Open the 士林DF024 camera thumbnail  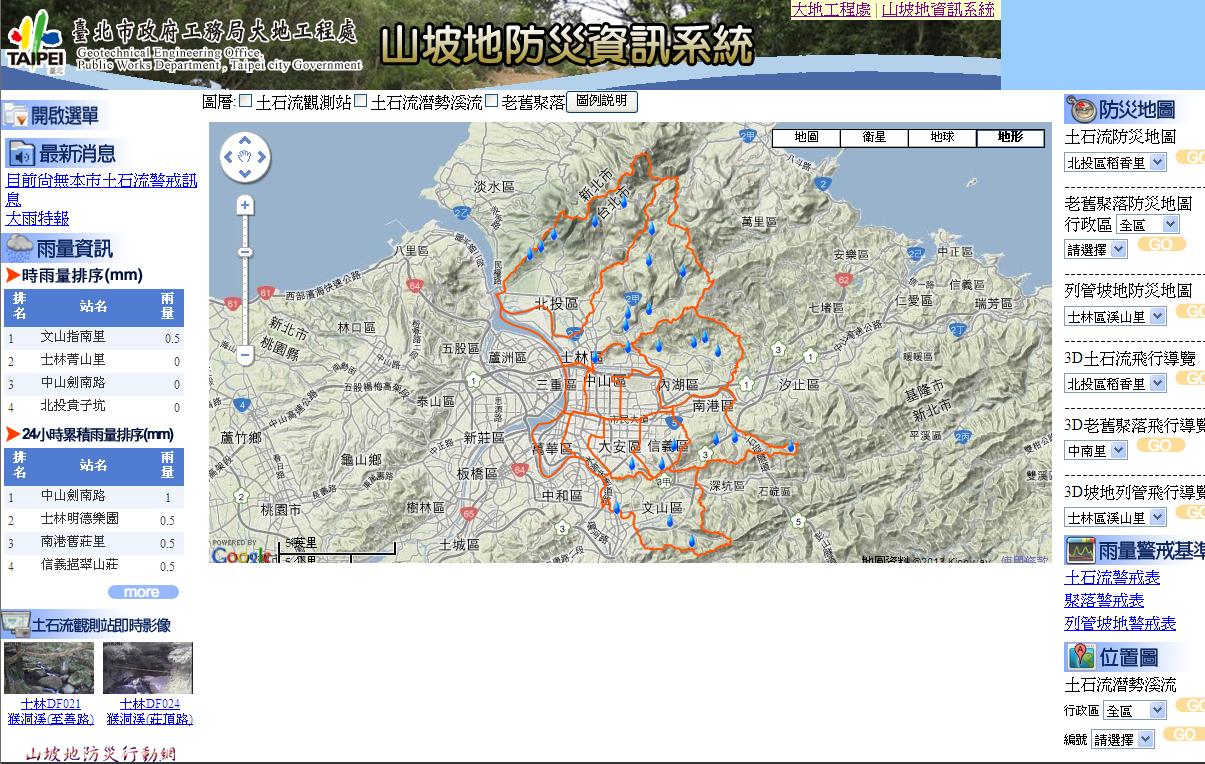(148, 668)
